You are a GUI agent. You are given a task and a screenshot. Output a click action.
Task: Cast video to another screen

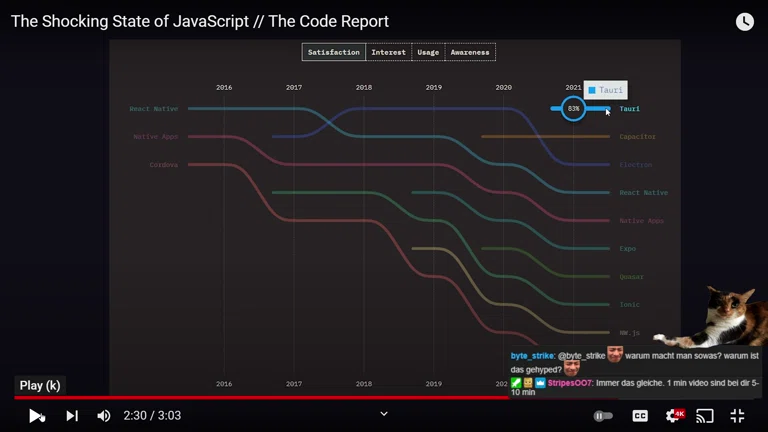[705, 416]
